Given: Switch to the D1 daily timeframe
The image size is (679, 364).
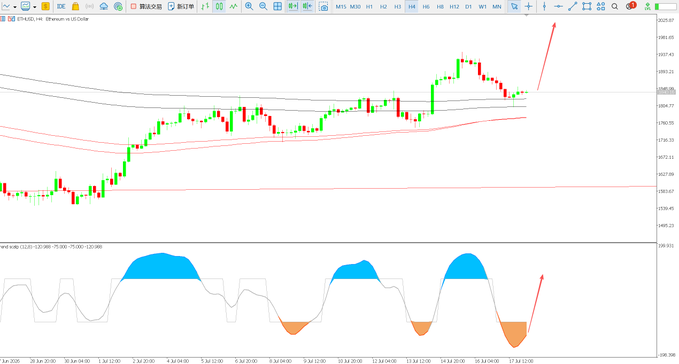Looking at the screenshot, I should click(x=469, y=6).
